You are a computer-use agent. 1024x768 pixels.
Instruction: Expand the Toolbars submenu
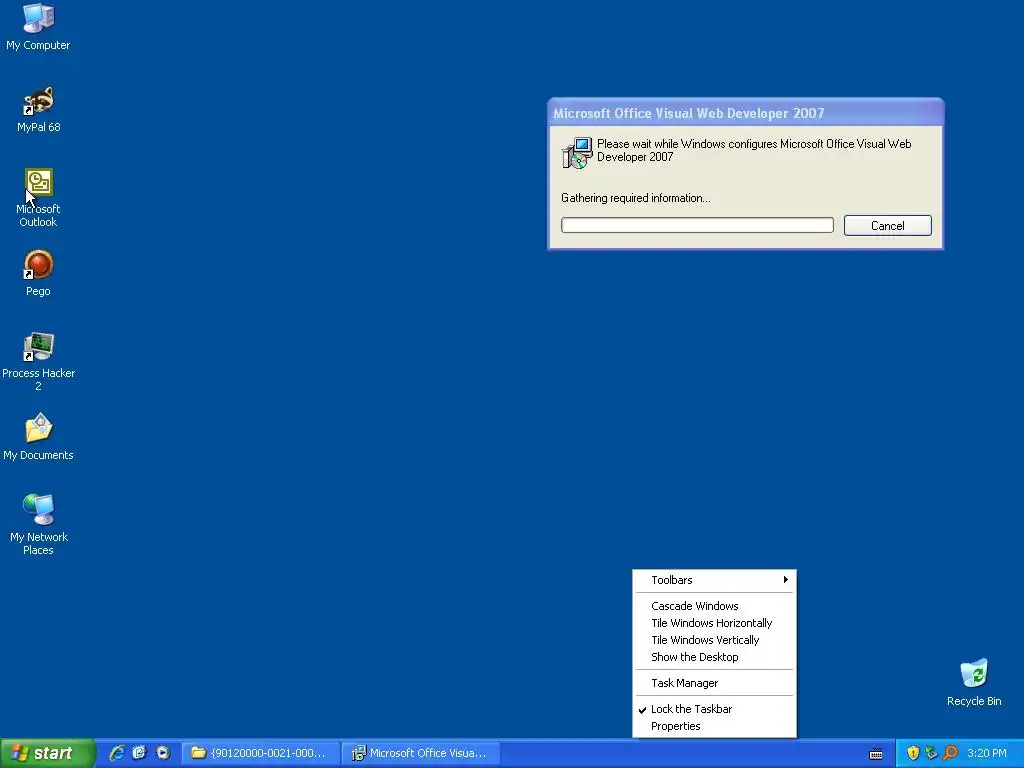[714, 580]
